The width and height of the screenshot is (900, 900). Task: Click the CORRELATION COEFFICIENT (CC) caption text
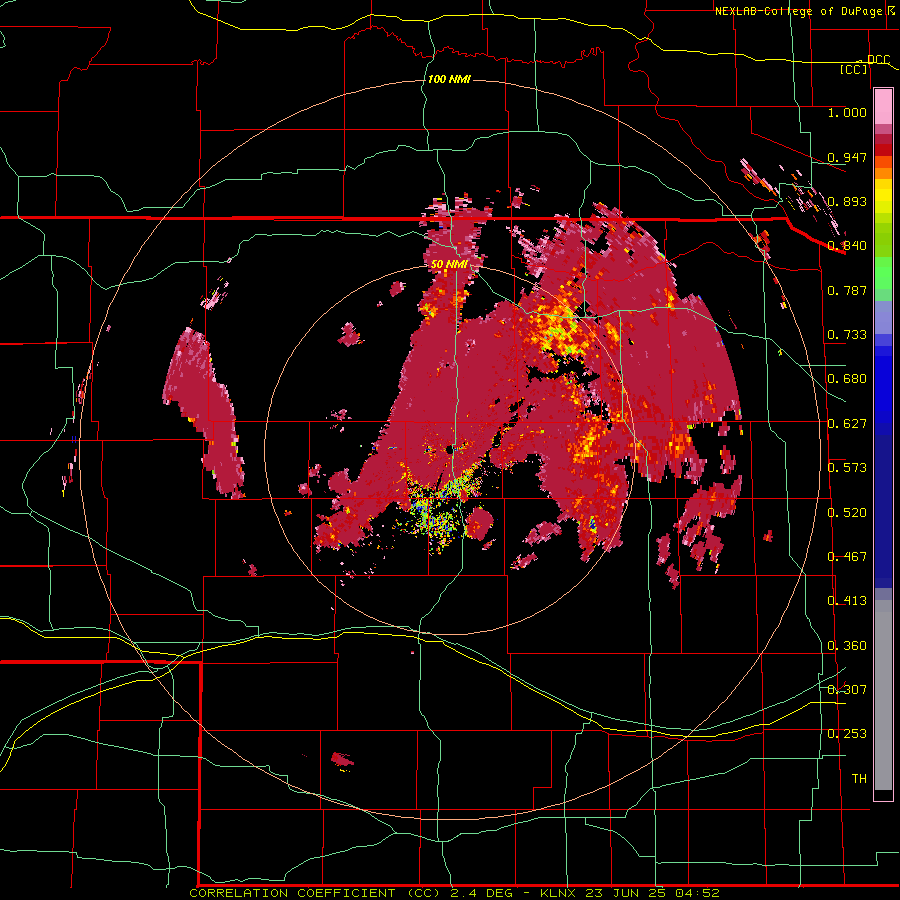(x=315, y=893)
